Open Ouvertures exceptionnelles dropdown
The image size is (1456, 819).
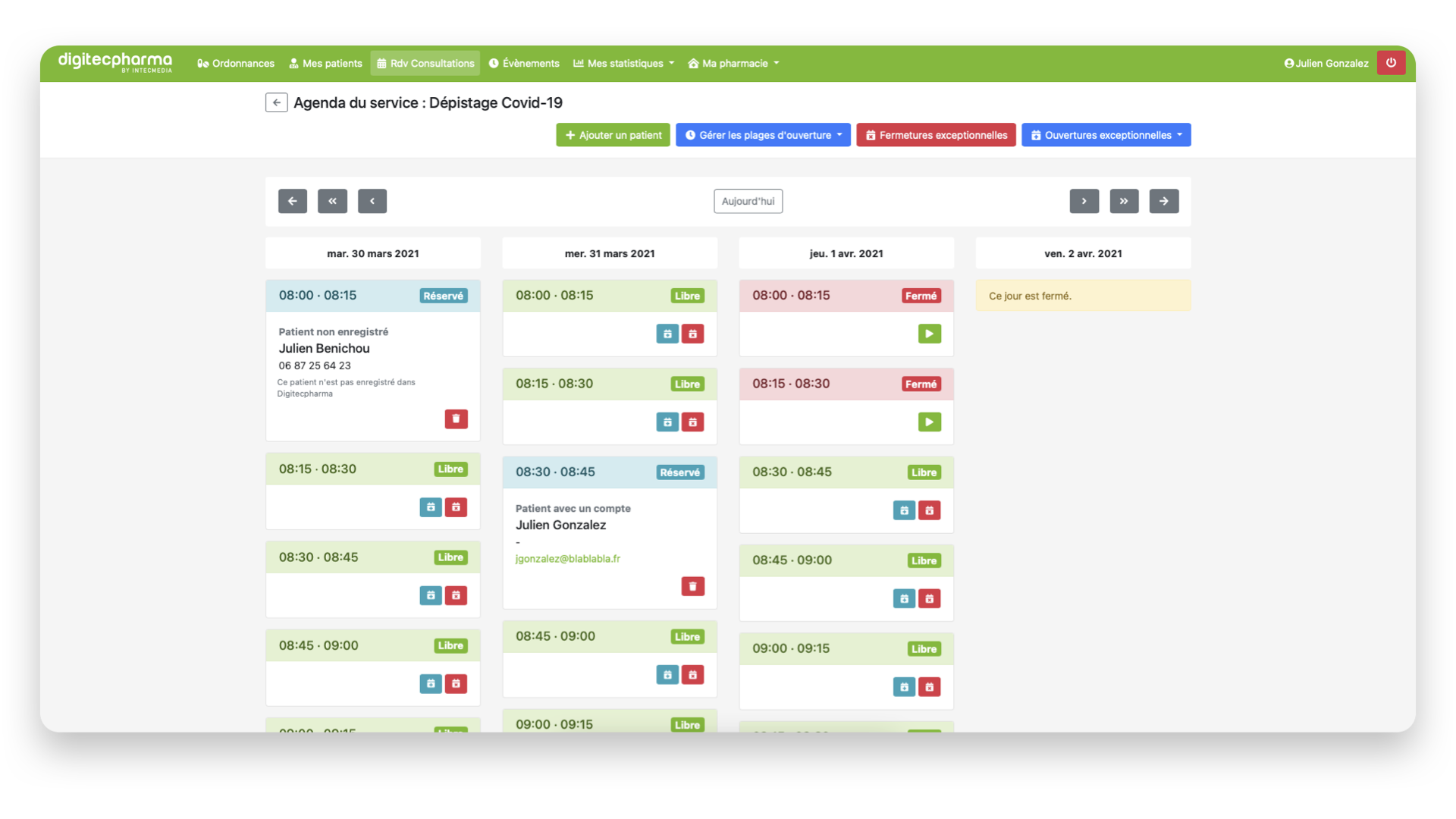(1106, 135)
